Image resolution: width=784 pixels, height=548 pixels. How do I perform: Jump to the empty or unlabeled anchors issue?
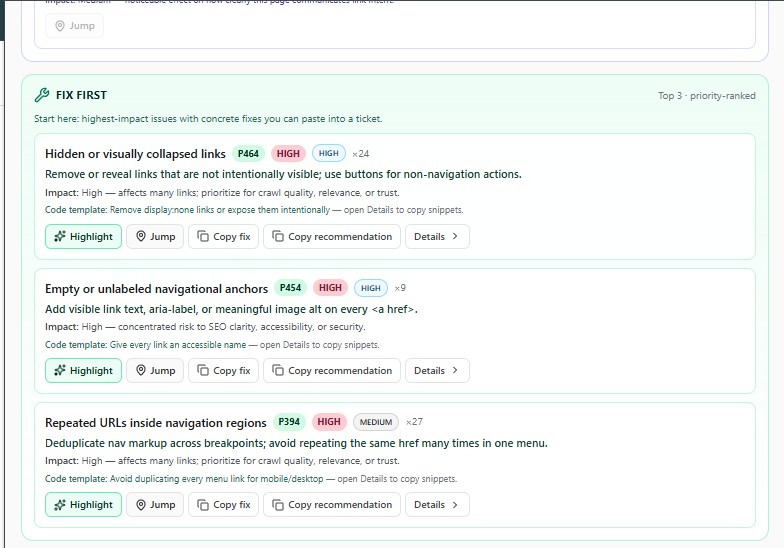click(155, 371)
